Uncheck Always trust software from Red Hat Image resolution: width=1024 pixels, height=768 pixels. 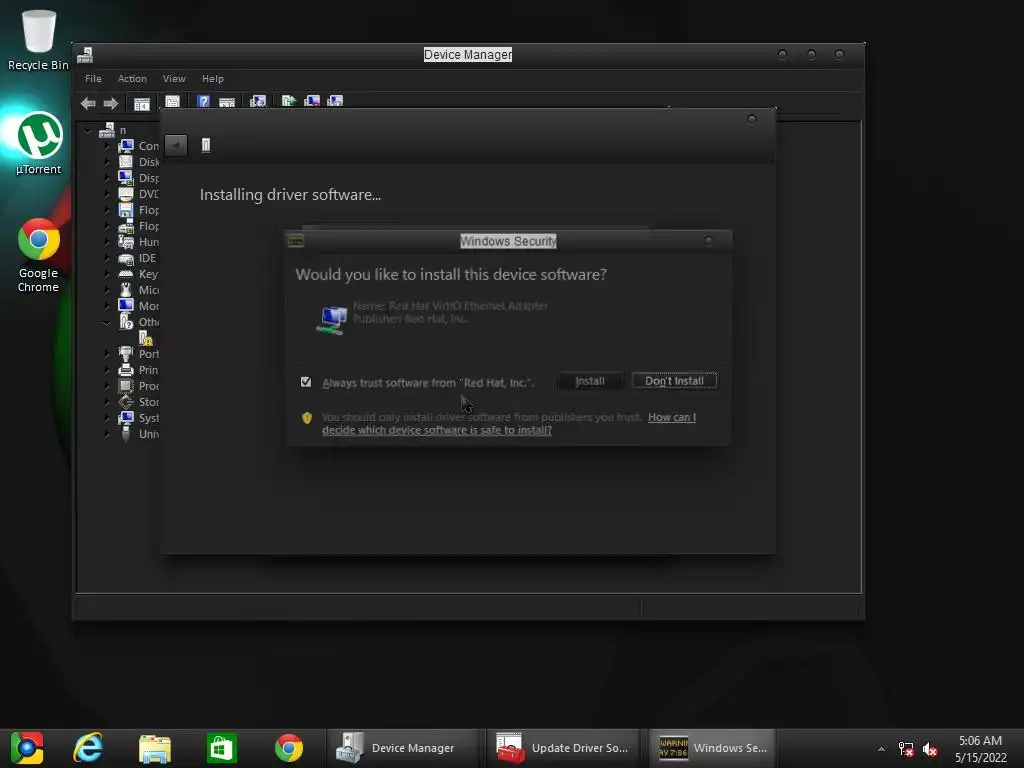306,382
